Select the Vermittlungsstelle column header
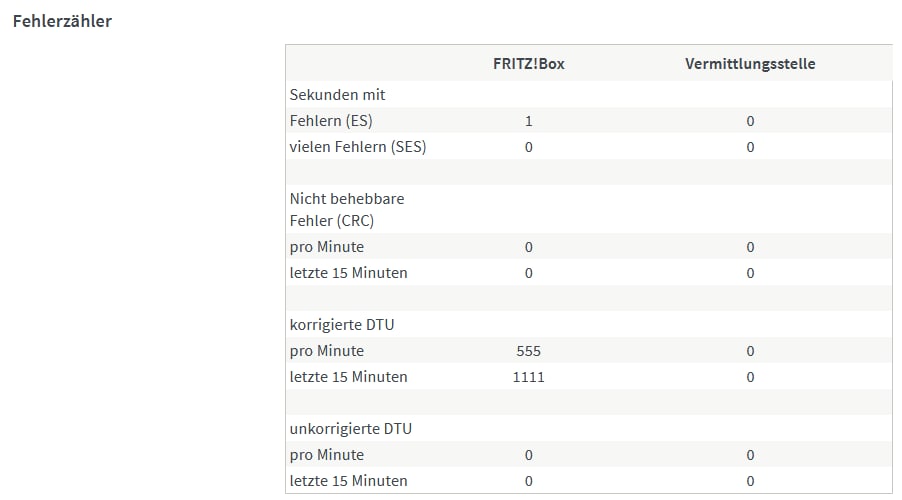This screenshot has height=500, width=902. click(750, 64)
